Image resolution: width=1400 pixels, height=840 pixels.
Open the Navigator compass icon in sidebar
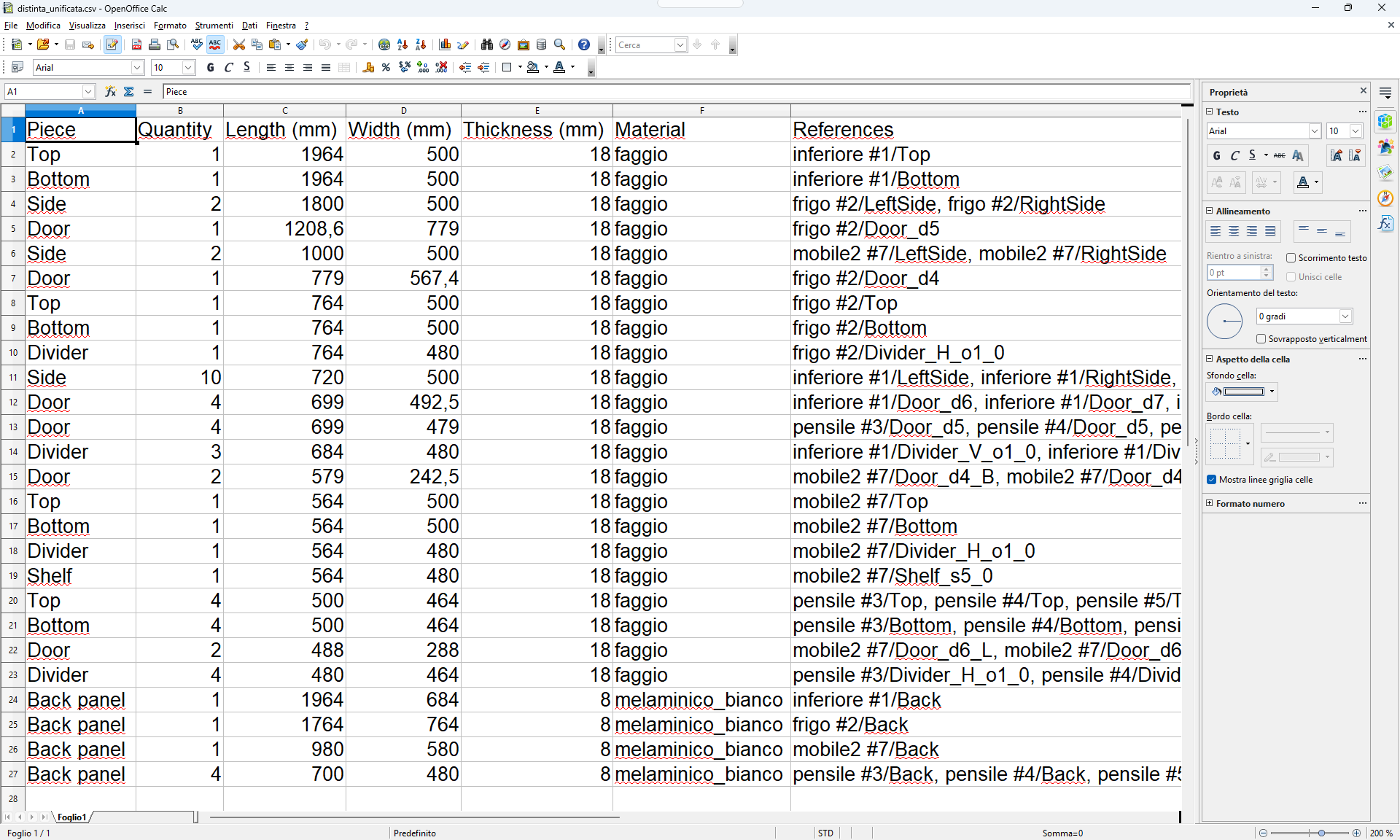(1385, 198)
